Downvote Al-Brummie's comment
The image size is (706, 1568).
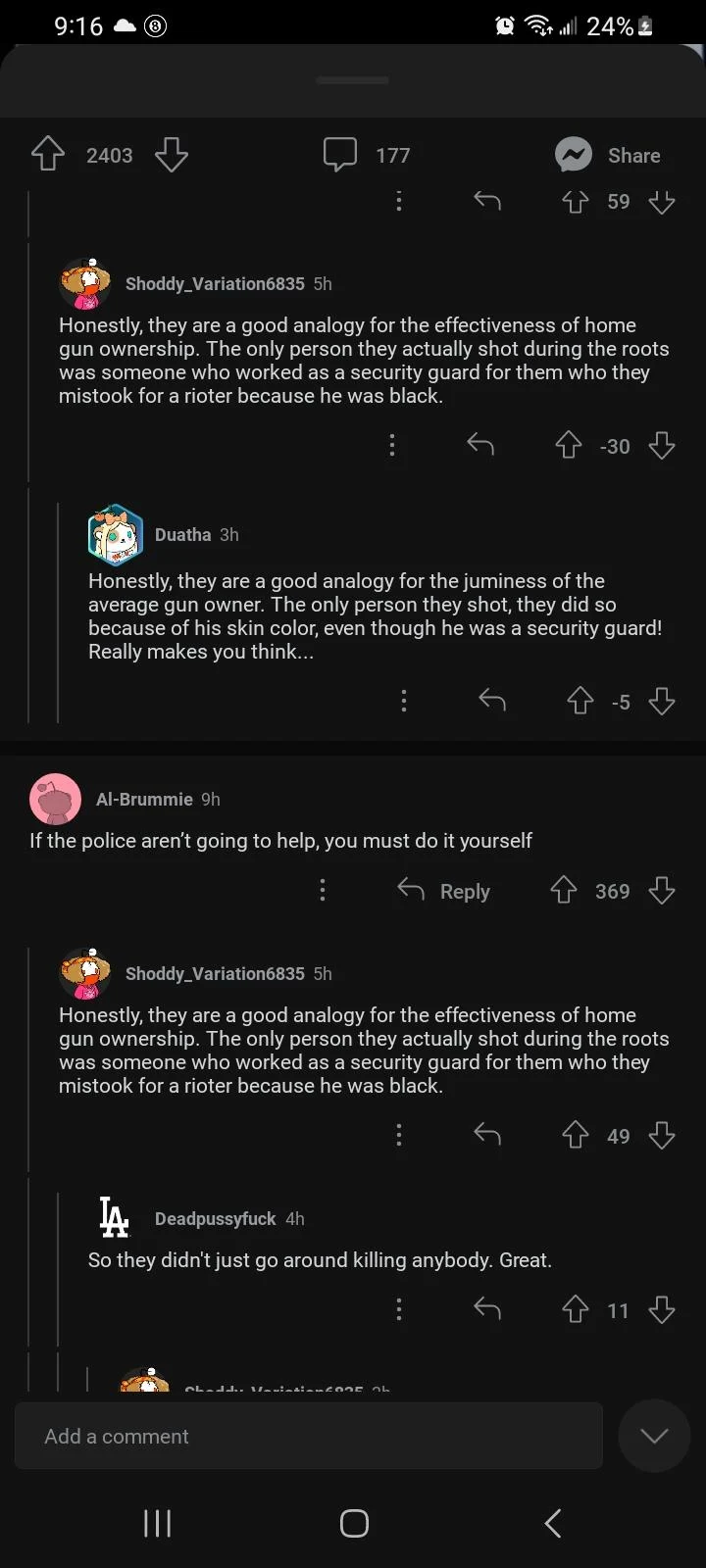[x=662, y=890]
